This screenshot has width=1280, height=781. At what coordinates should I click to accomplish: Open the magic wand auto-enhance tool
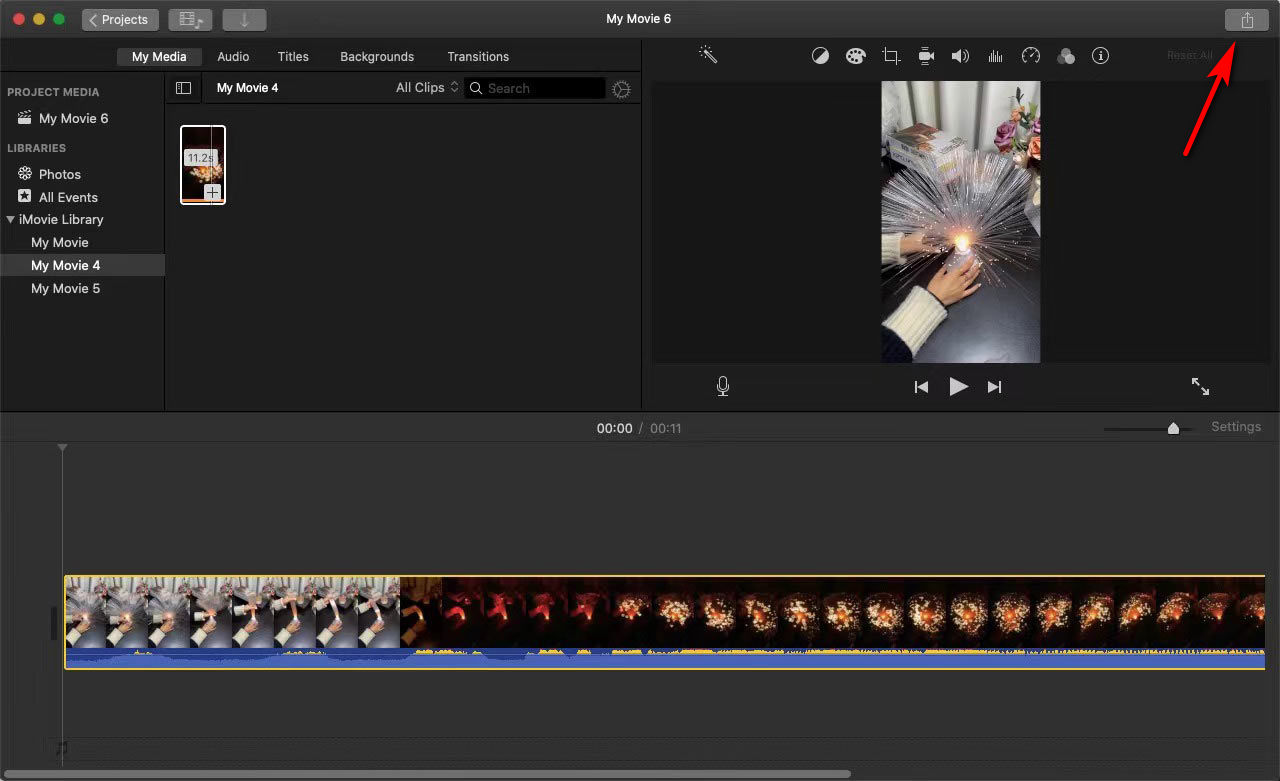(708, 55)
